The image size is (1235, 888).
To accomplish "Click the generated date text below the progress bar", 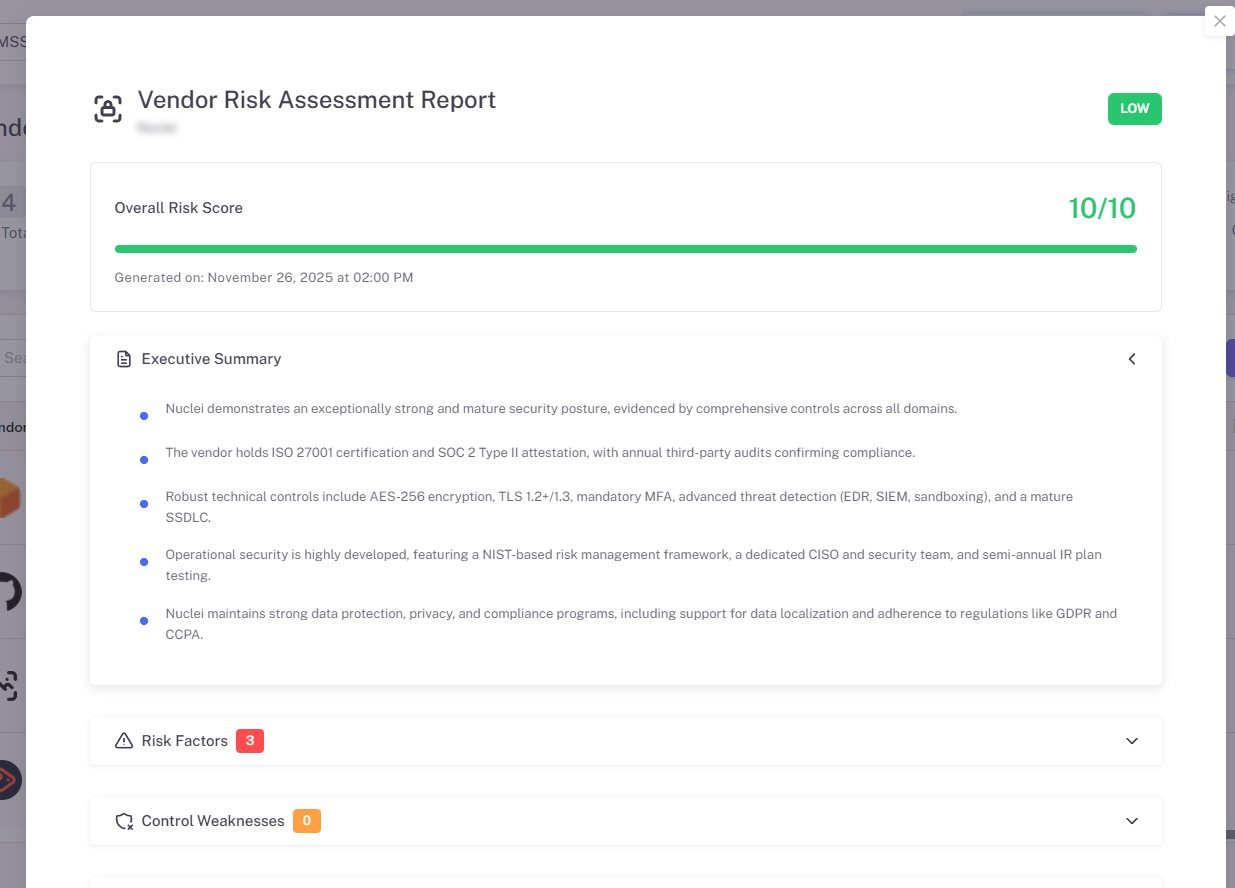I will coord(263,277).
